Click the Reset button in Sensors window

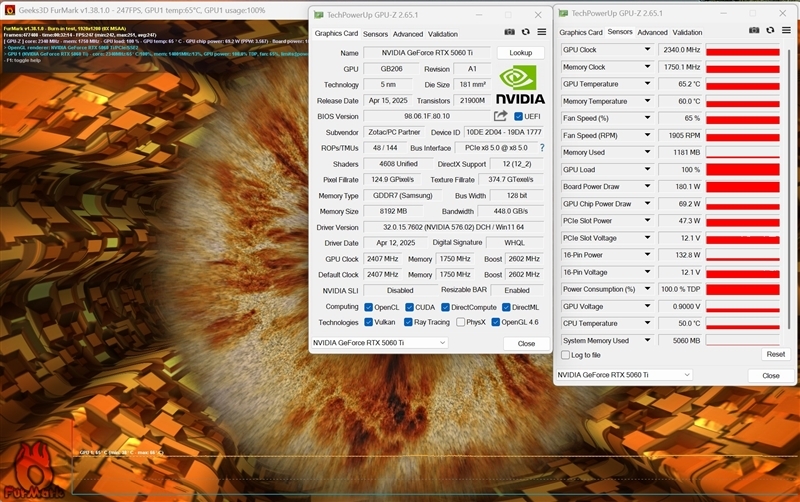tap(776, 354)
